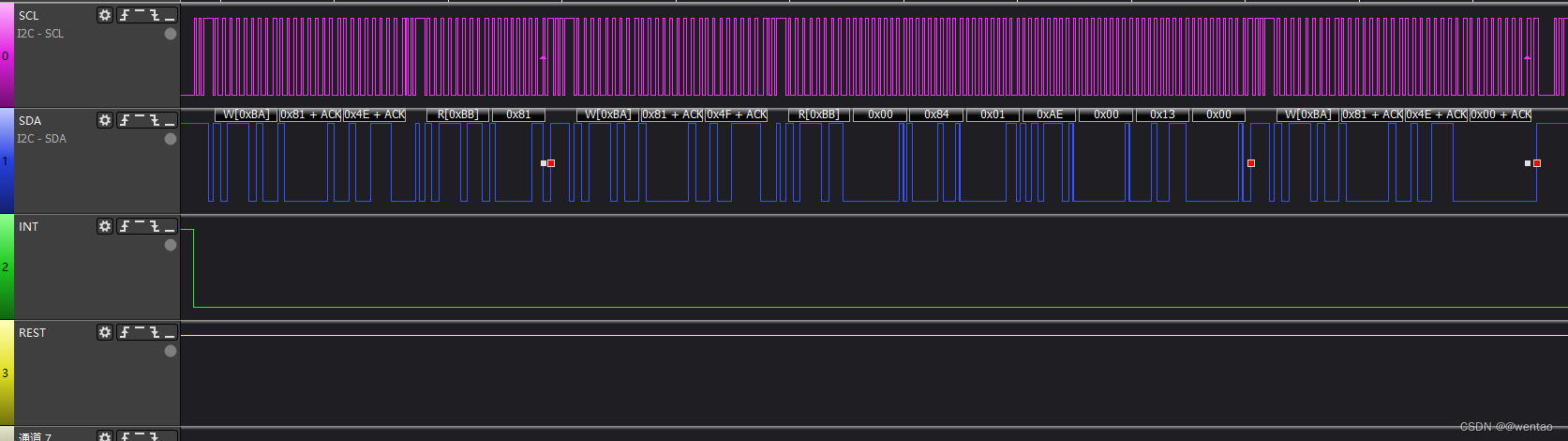Screen dimensions: 1568x441
Task: Set falling edge trigger on INT channel
Action: (x=155, y=226)
